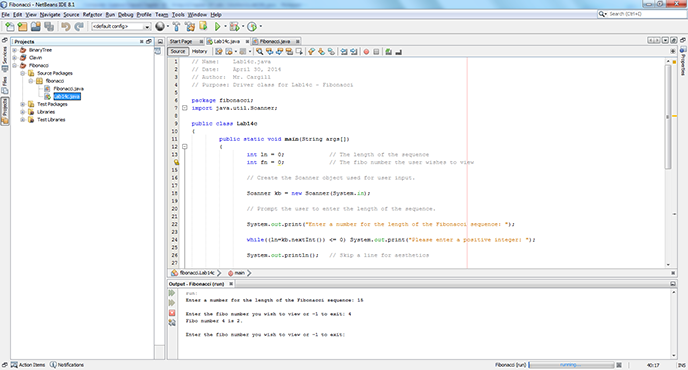Click the Last Edit icon in the editor toolbar

click(x=219, y=52)
